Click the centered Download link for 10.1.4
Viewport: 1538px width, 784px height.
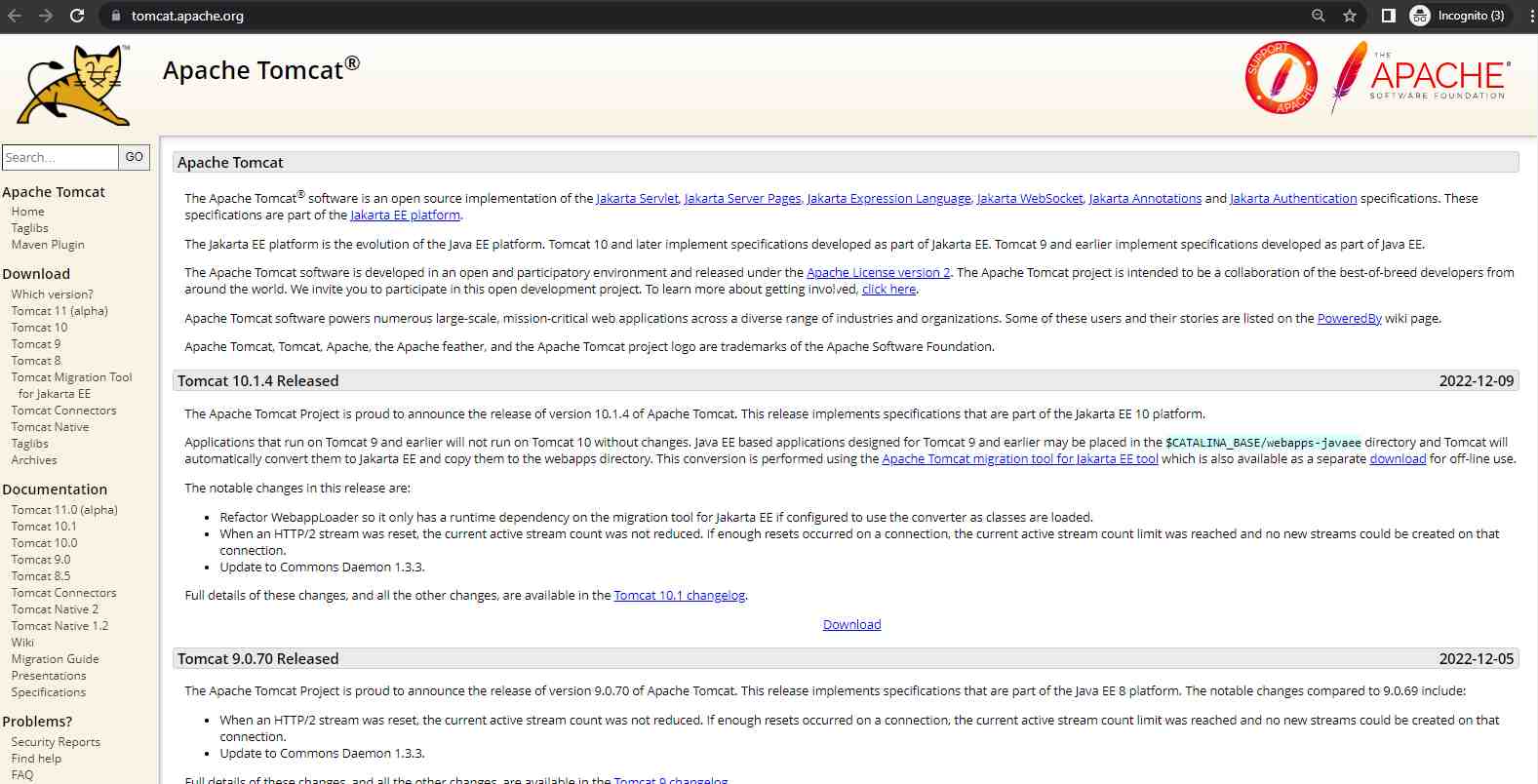(851, 624)
